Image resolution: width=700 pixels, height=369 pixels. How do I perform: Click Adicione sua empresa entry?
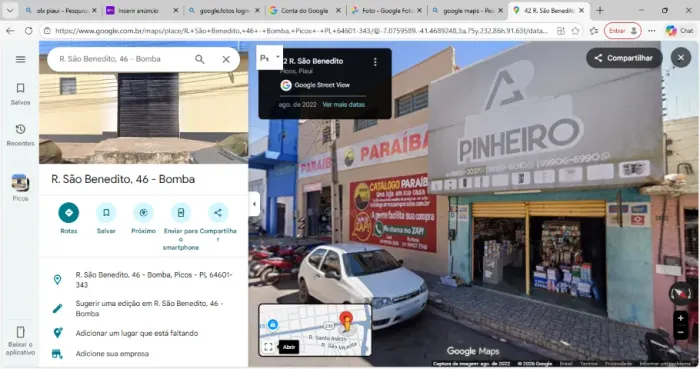pyautogui.click(x=144, y=354)
